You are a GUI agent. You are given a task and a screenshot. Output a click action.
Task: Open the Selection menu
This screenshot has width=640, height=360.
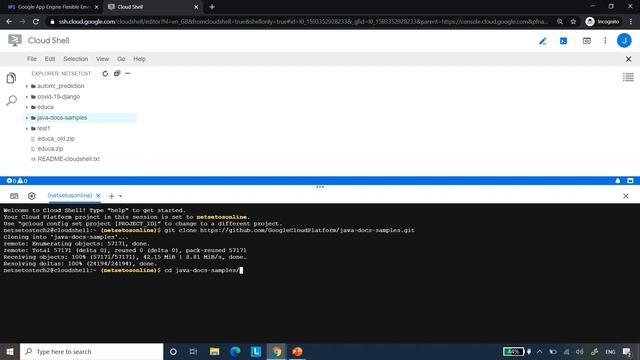pos(76,59)
